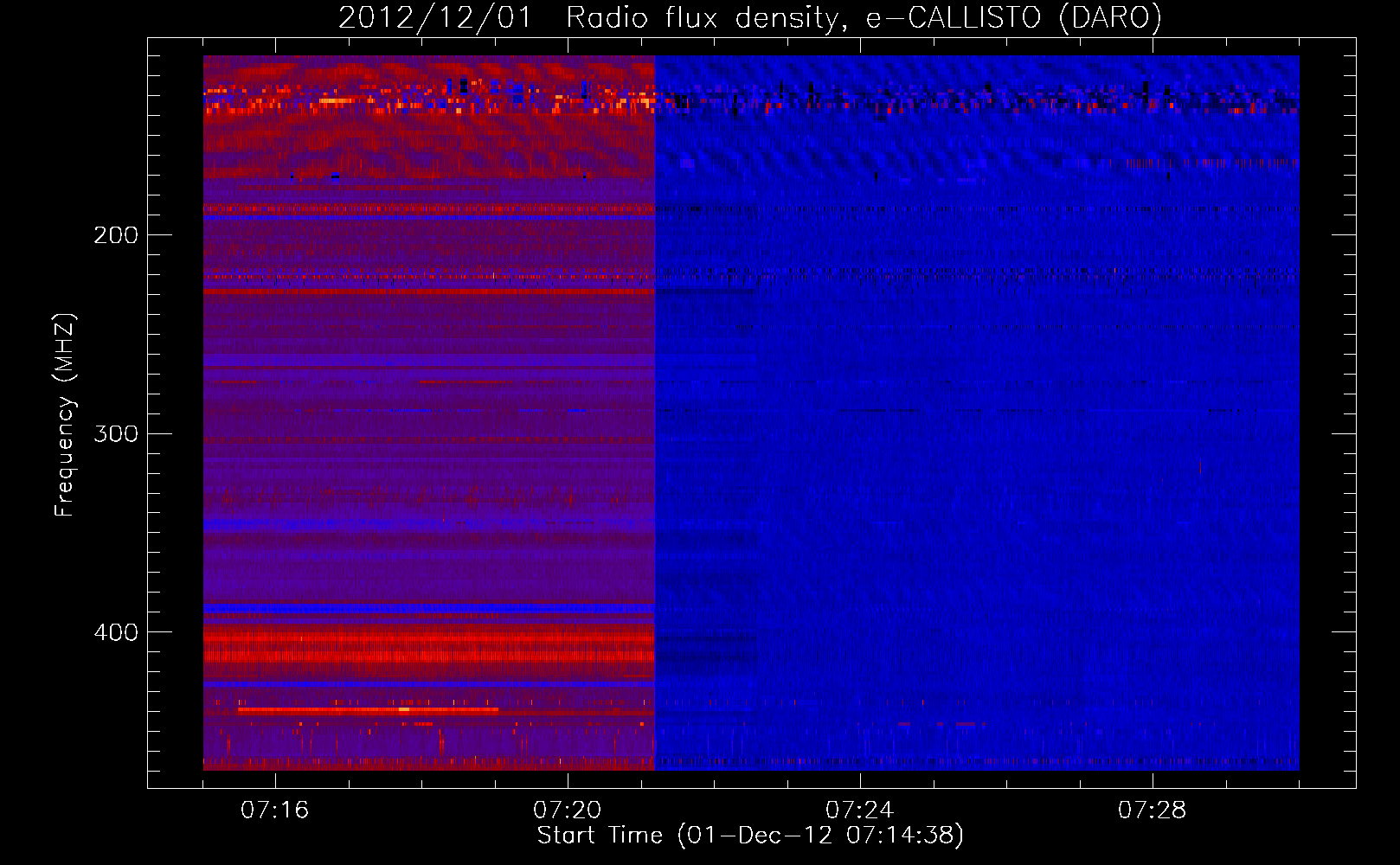Click the '400' frequency axis label
This screenshot has width=1400, height=865.
click(x=116, y=632)
